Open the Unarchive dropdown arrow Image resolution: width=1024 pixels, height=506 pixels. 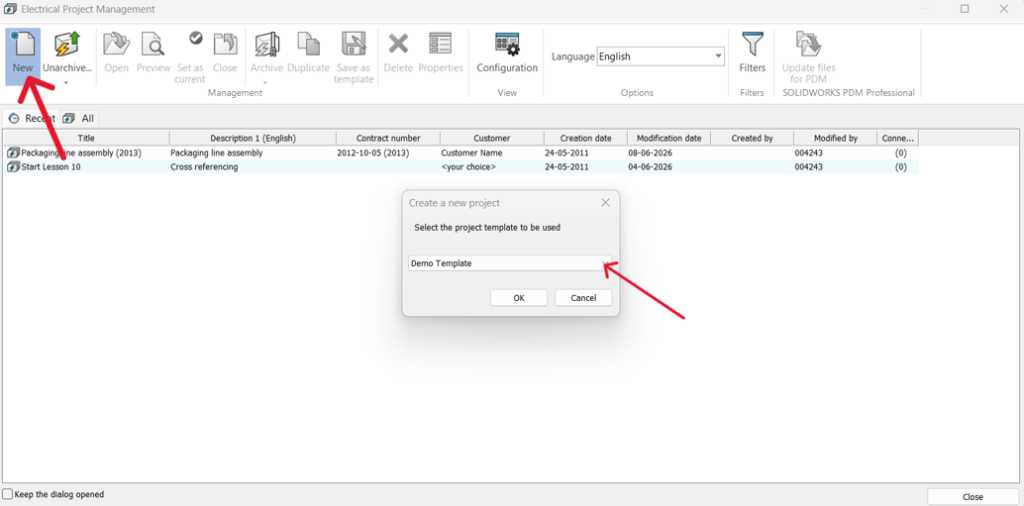pyautogui.click(x=66, y=82)
